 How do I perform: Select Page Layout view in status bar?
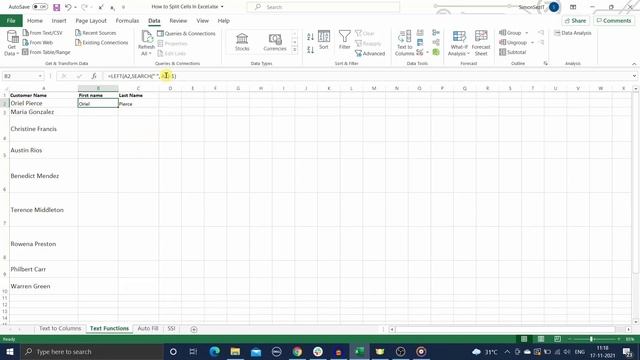(541, 339)
